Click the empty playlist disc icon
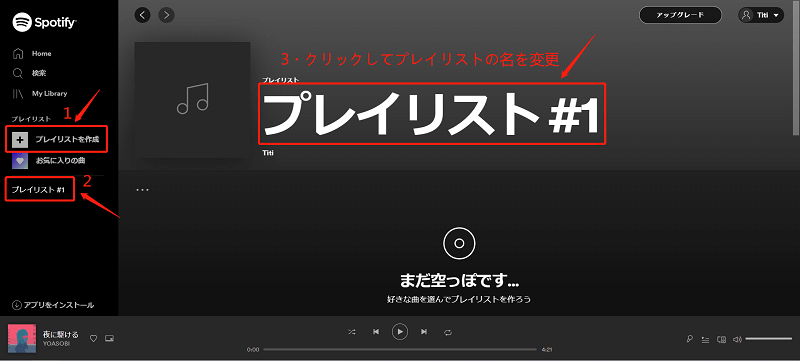This screenshot has width=800, height=361. (x=459, y=244)
